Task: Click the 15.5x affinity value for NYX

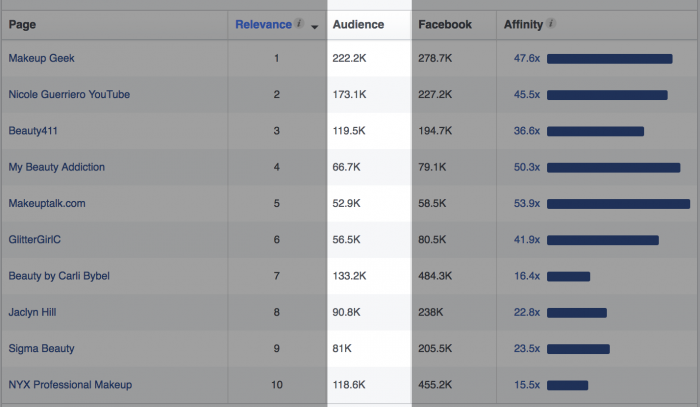Action: tap(527, 385)
